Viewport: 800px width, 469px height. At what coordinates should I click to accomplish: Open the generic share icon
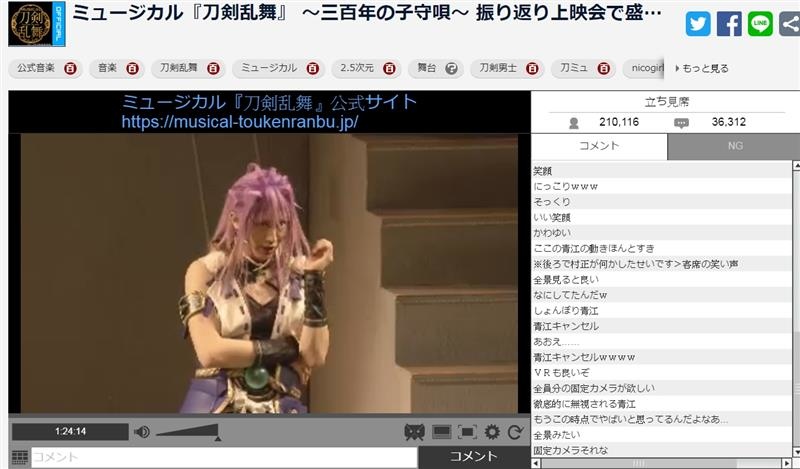click(x=790, y=24)
